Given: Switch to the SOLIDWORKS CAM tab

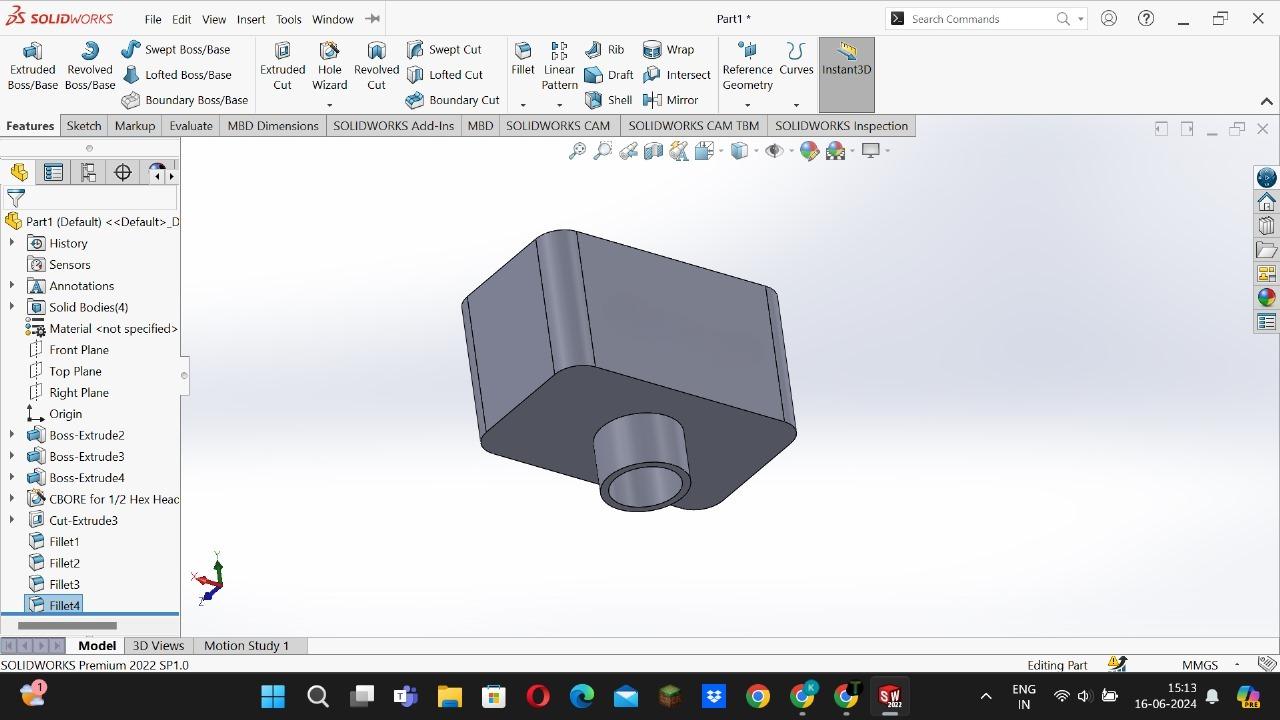Looking at the screenshot, I should pos(558,126).
